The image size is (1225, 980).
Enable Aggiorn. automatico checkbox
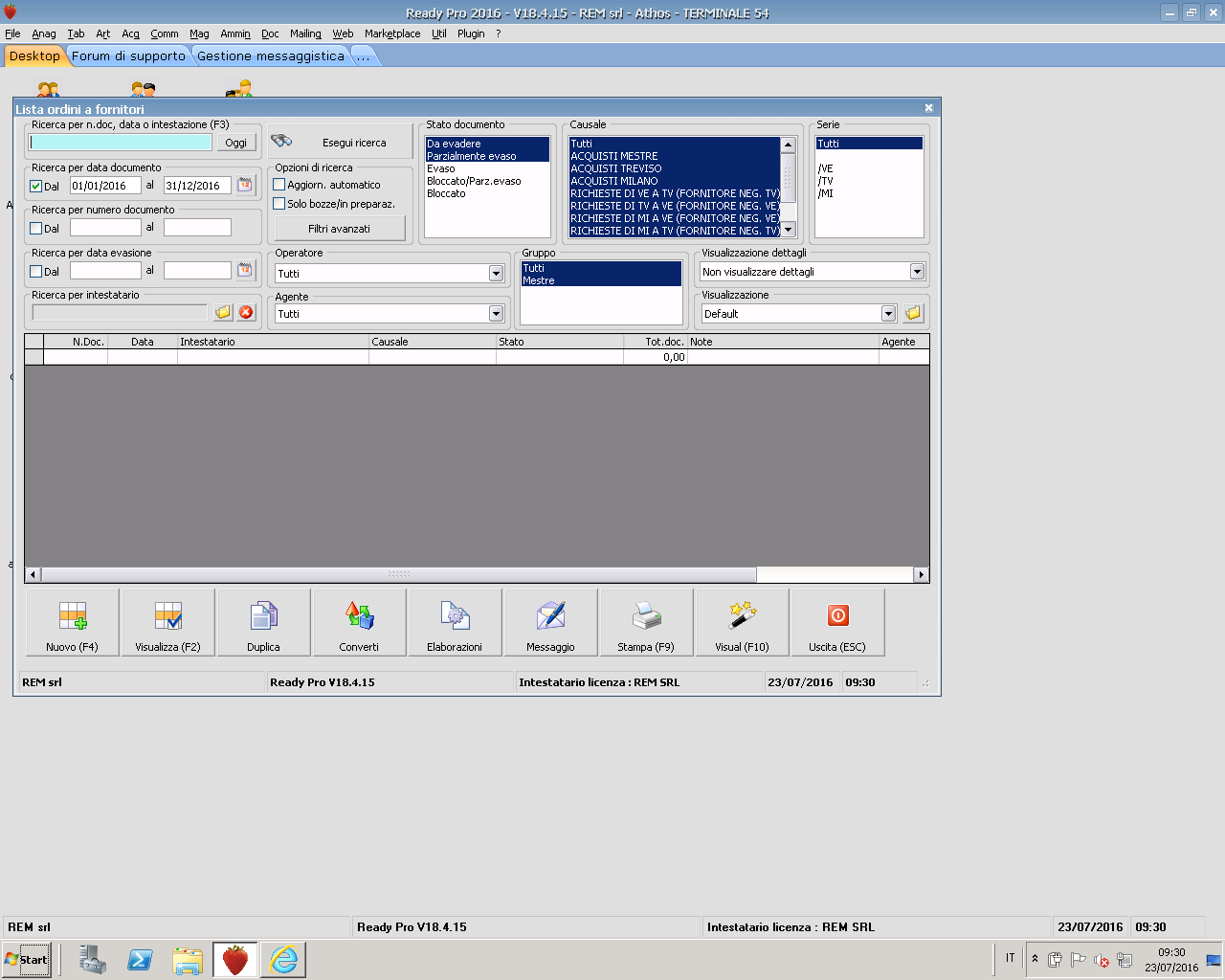pyautogui.click(x=279, y=185)
